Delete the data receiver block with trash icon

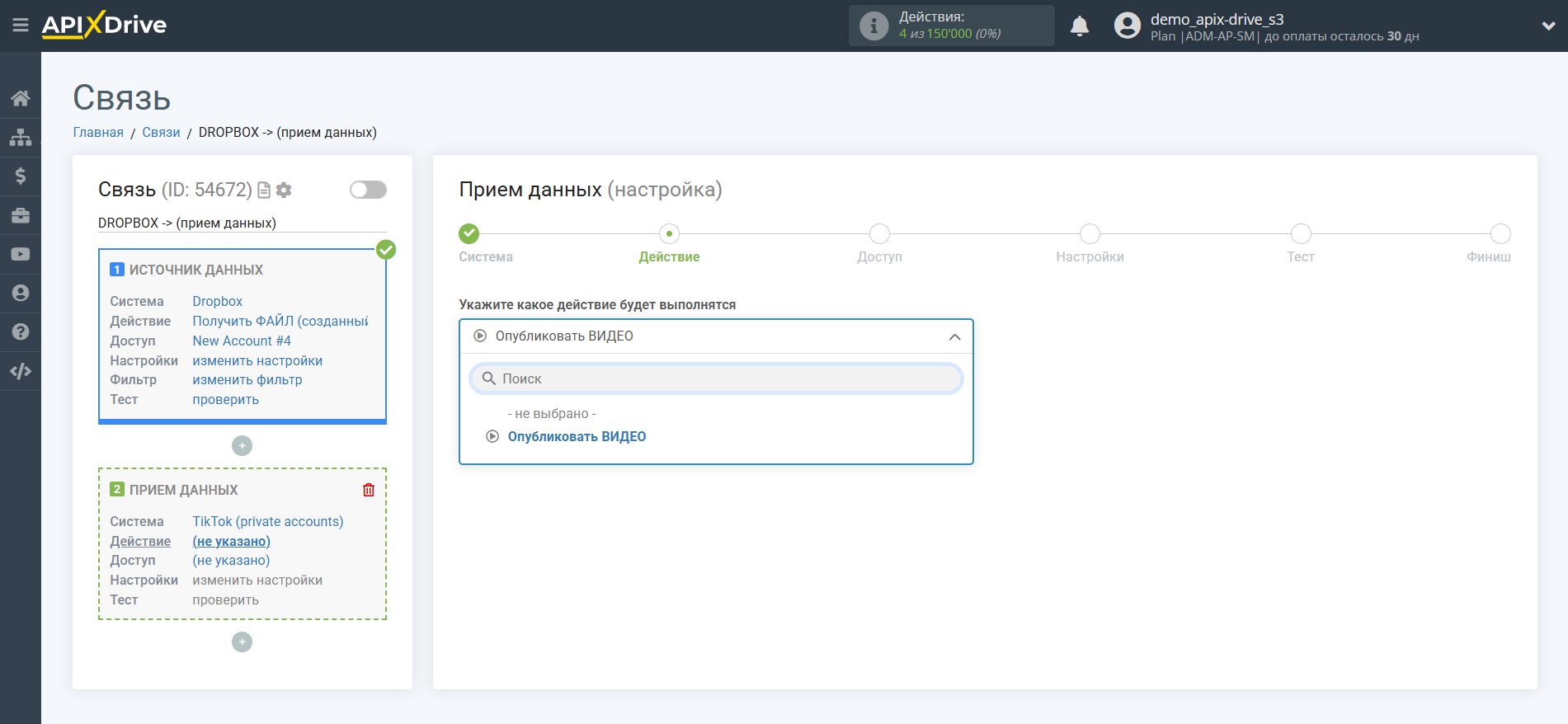(x=369, y=490)
